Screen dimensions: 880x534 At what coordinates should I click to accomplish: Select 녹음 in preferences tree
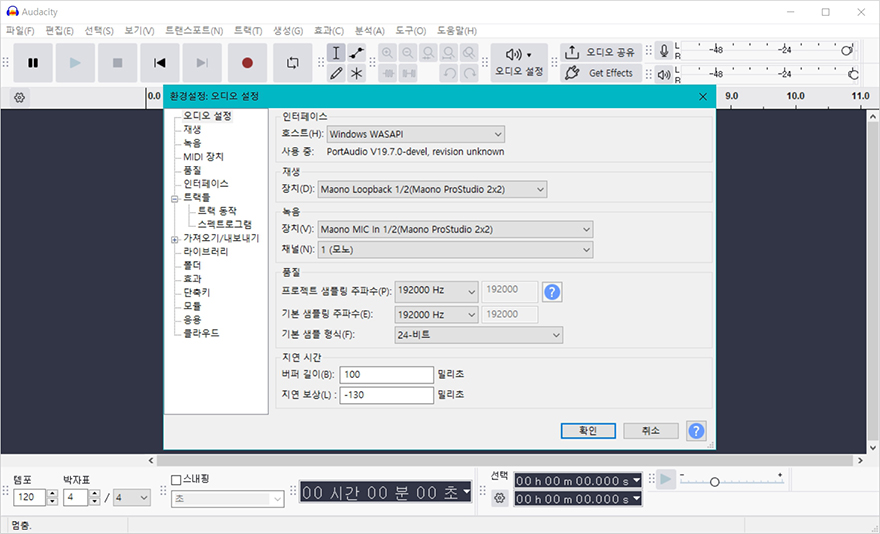tap(192, 143)
